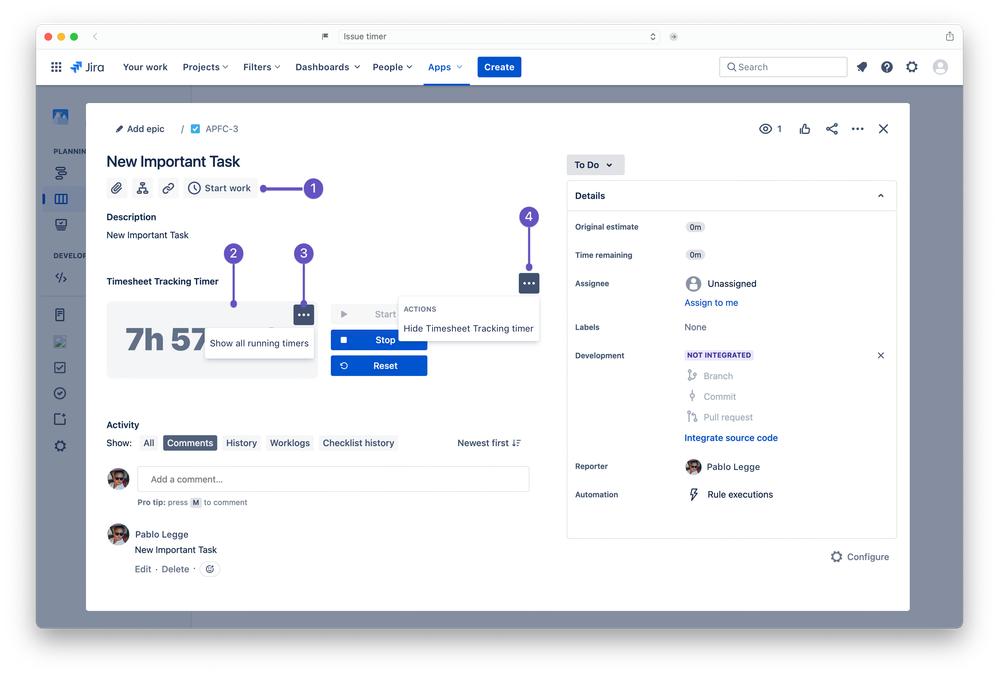Select the Comments activity tab
999x676 pixels.
190,443
